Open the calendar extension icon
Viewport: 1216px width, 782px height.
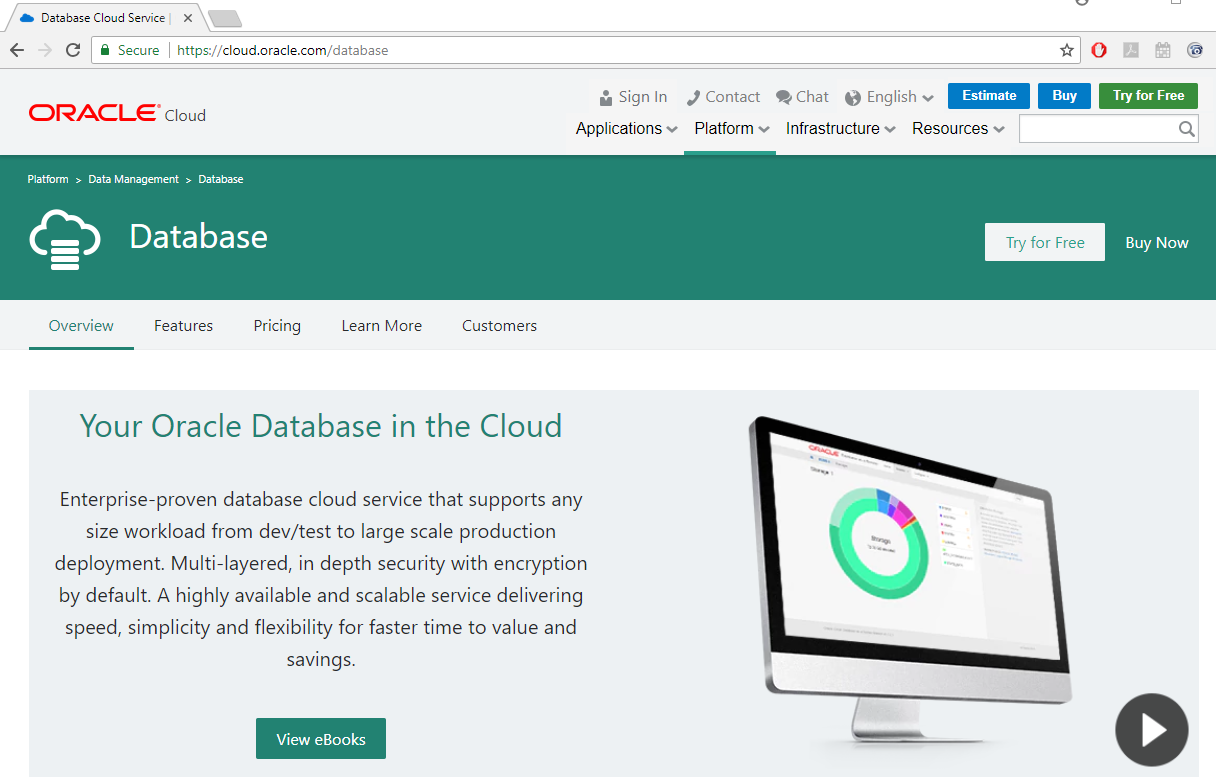1163,50
